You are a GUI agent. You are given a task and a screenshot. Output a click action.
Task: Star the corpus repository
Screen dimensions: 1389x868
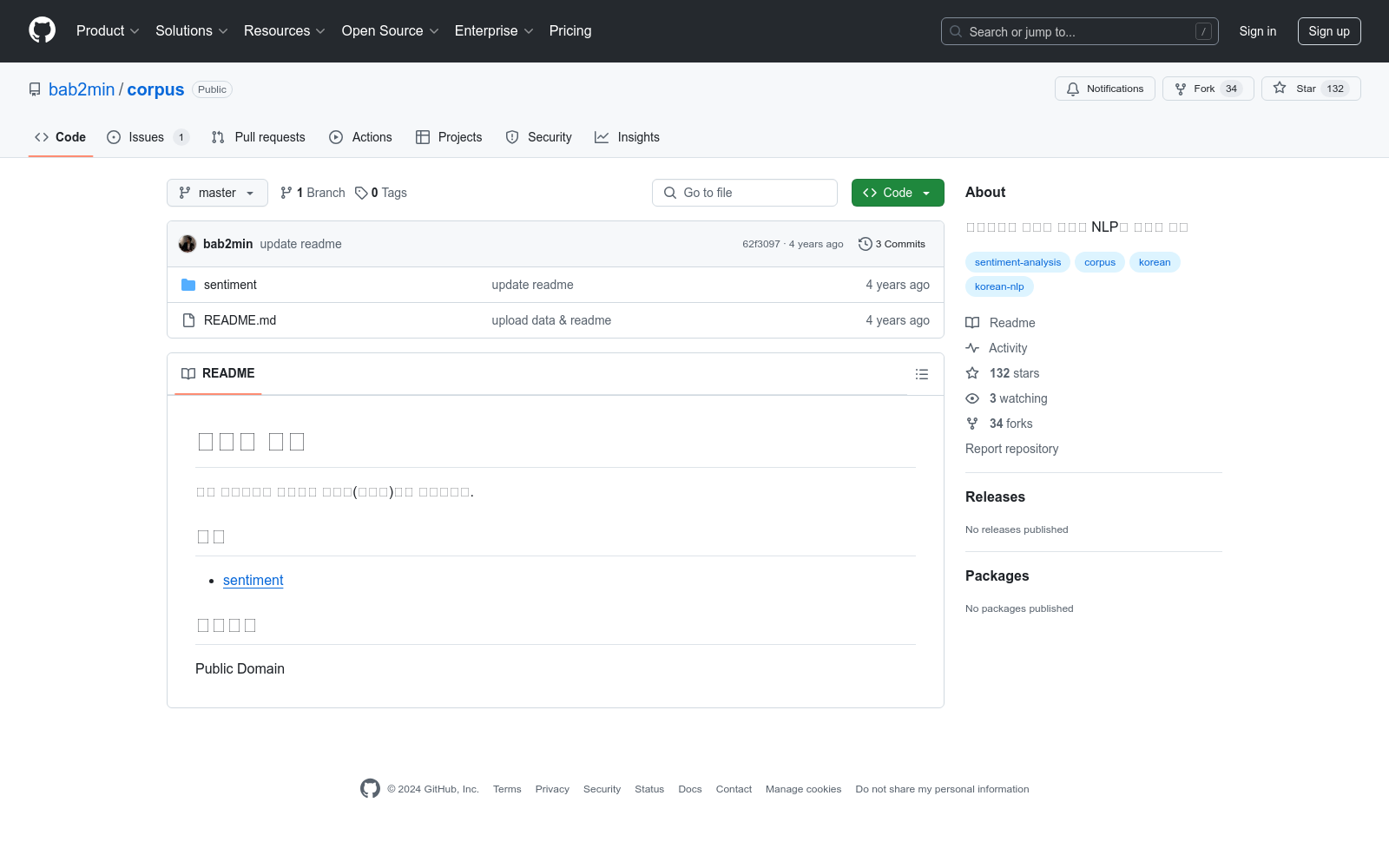[x=1311, y=89]
